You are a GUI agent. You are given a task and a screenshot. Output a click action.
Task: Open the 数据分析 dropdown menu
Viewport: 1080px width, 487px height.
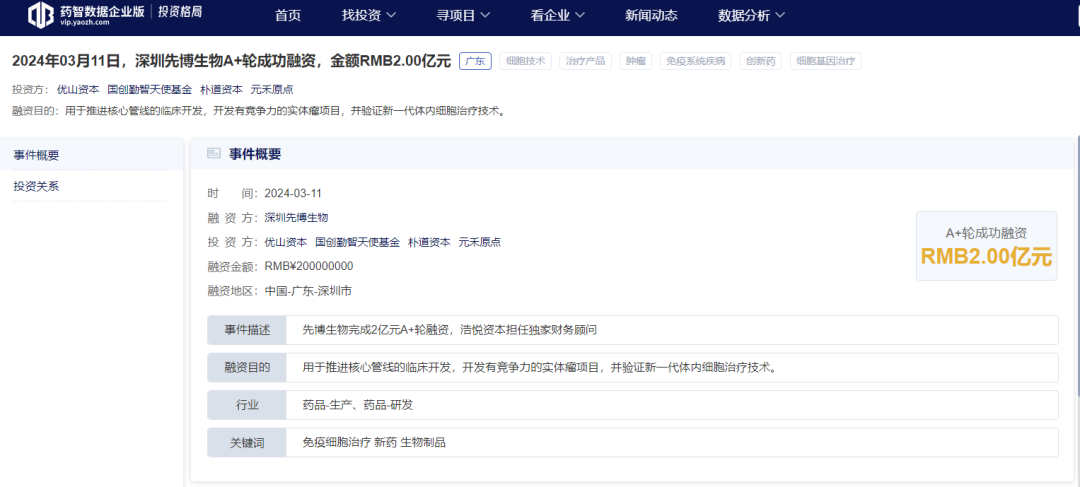pos(751,15)
